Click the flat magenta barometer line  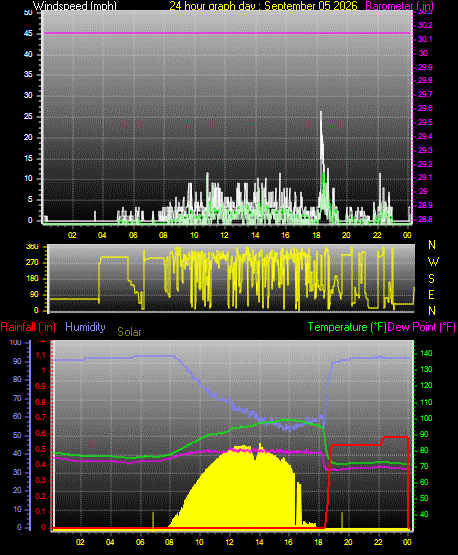pos(227,33)
